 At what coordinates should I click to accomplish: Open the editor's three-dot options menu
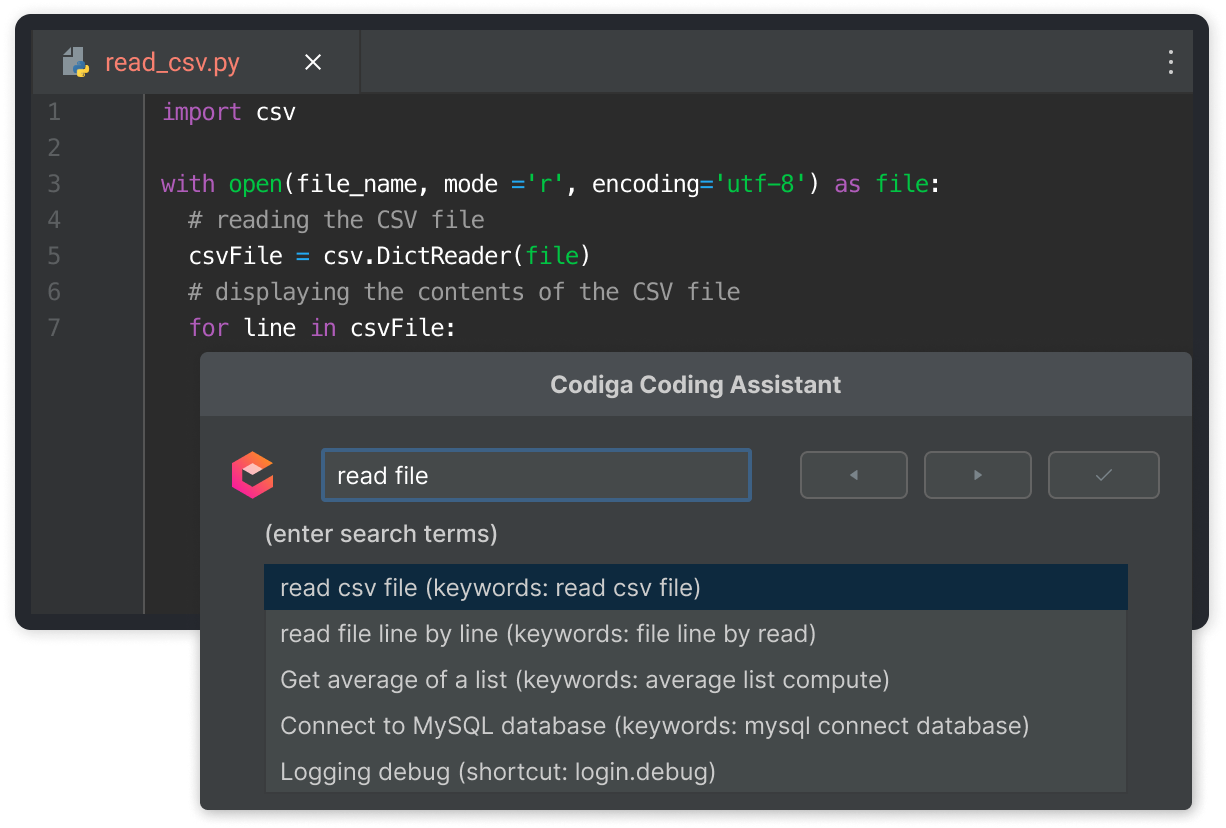pyautogui.click(x=1170, y=62)
